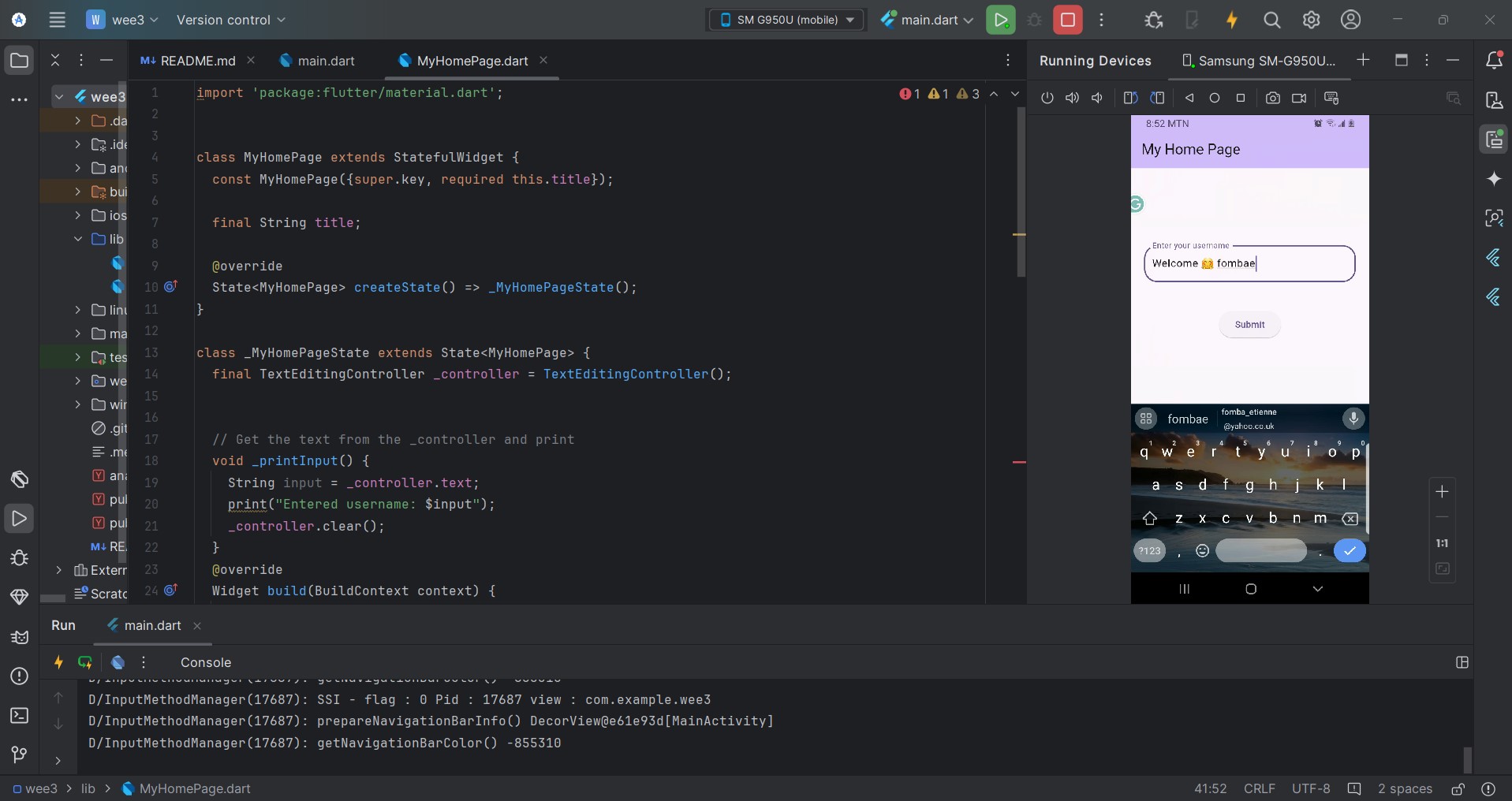
Task: Open the Project tool window
Action: tap(19, 61)
